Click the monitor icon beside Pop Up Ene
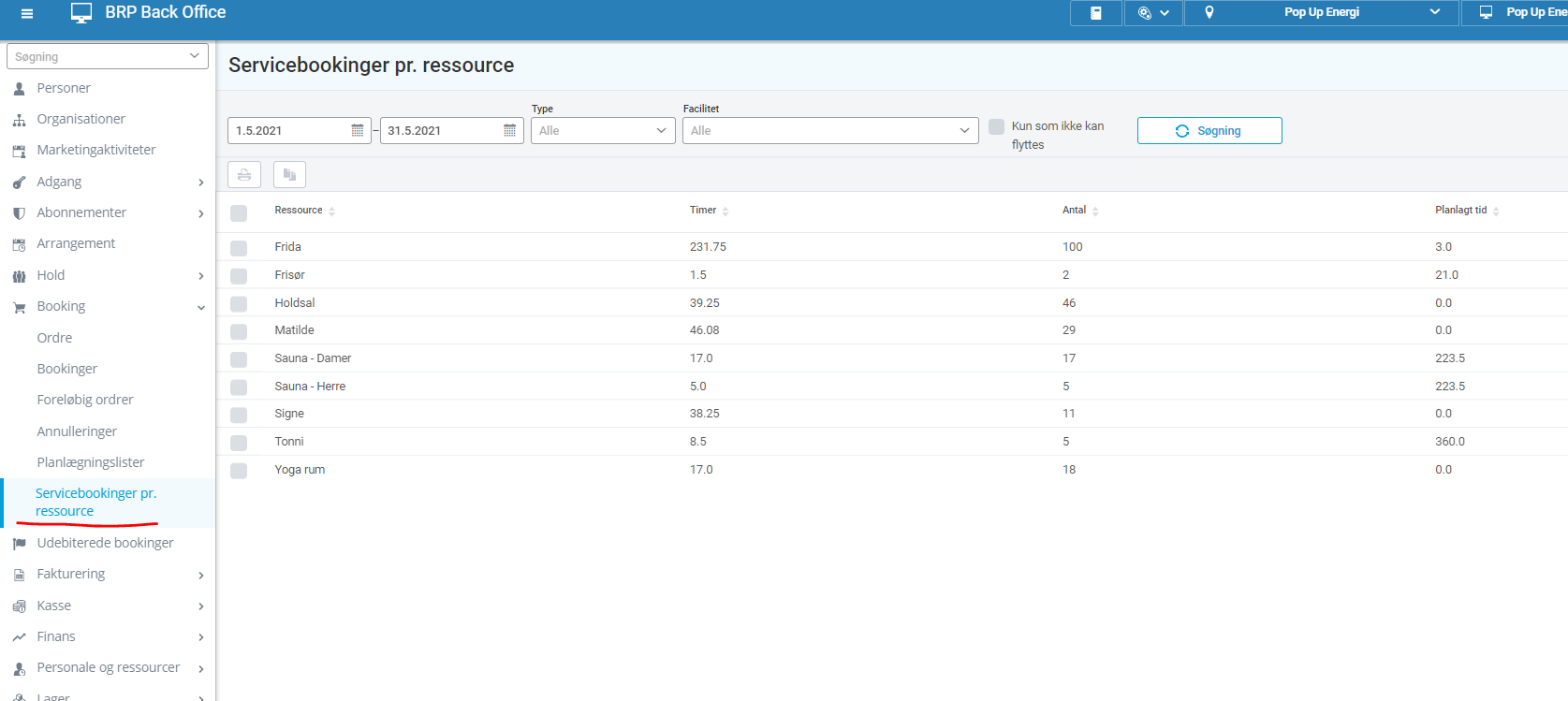1568x701 pixels. coord(1486,13)
